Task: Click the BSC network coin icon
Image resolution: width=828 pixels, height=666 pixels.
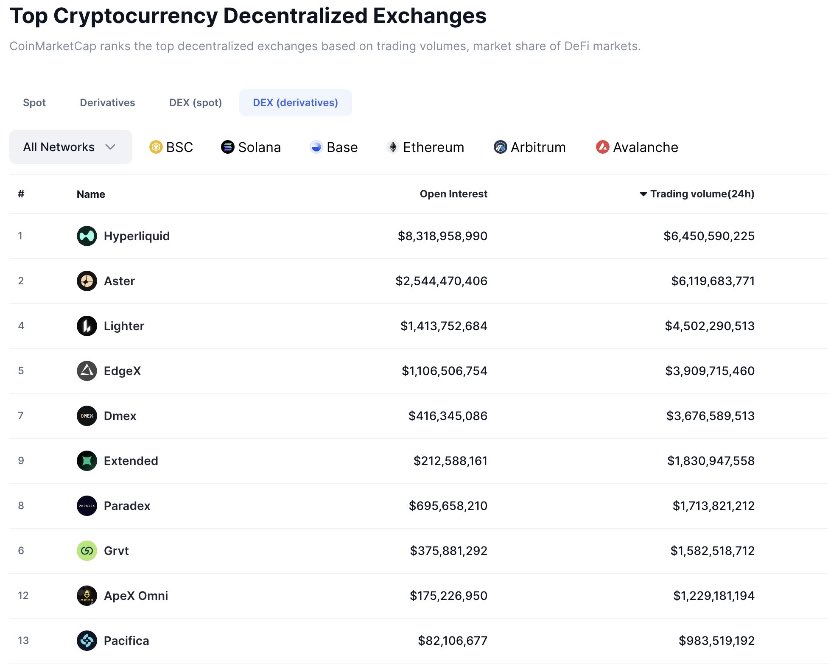Action: [155, 147]
